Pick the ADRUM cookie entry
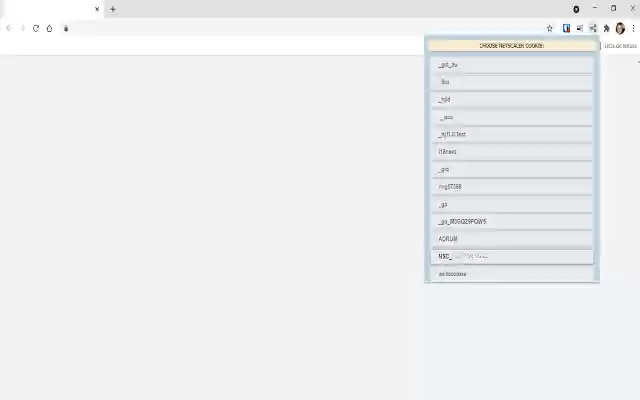Screen dimensions: 640x400 click(512, 239)
